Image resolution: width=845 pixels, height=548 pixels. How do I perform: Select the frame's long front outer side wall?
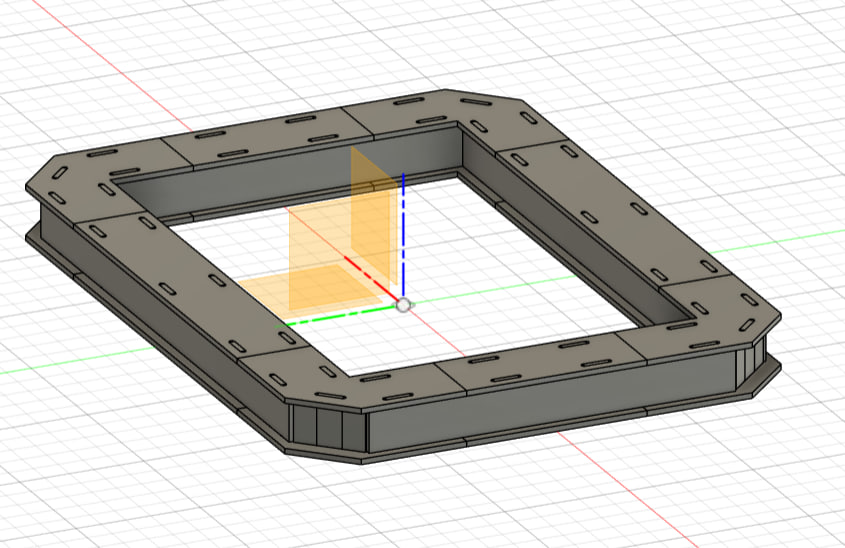point(552,399)
